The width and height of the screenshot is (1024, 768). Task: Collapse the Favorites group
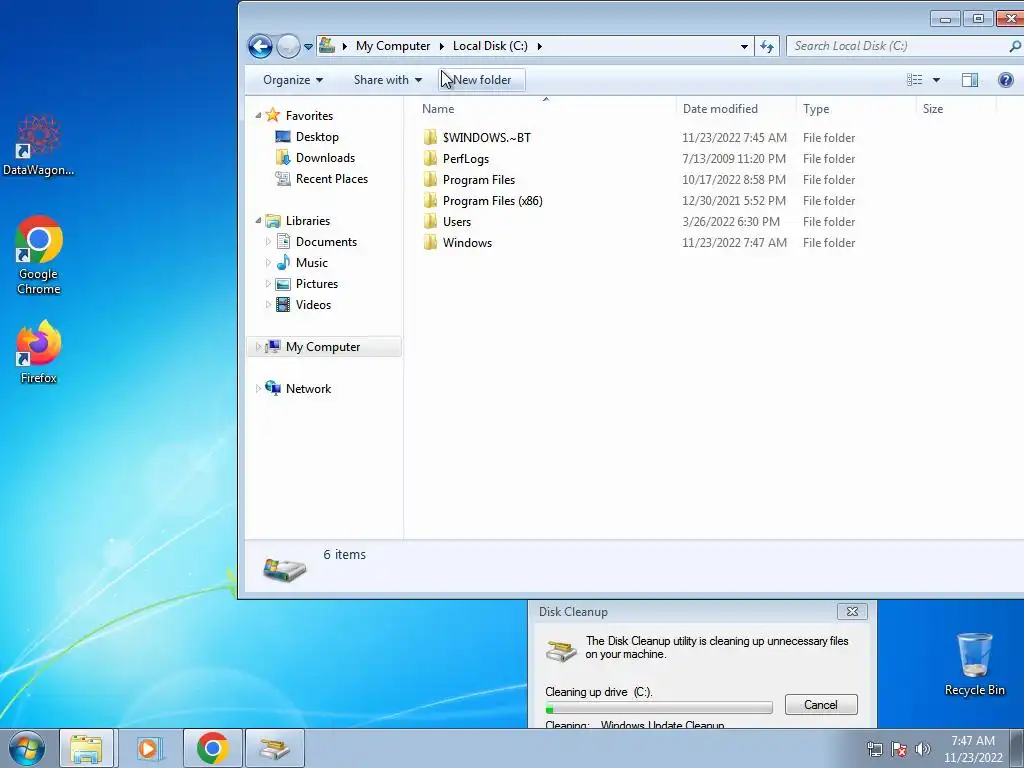[258, 116]
